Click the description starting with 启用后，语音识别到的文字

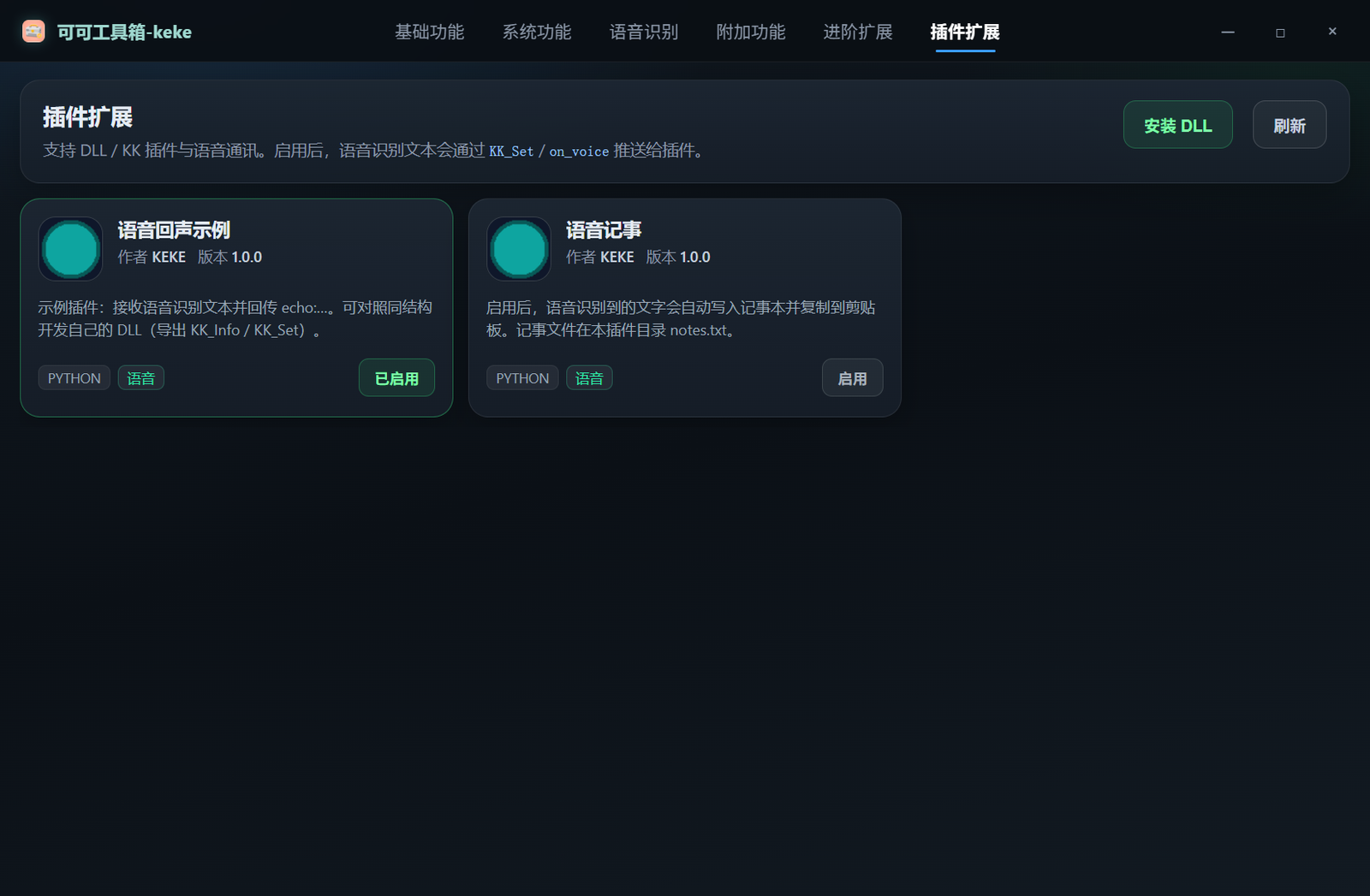pyautogui.click(x=682, y=318)
